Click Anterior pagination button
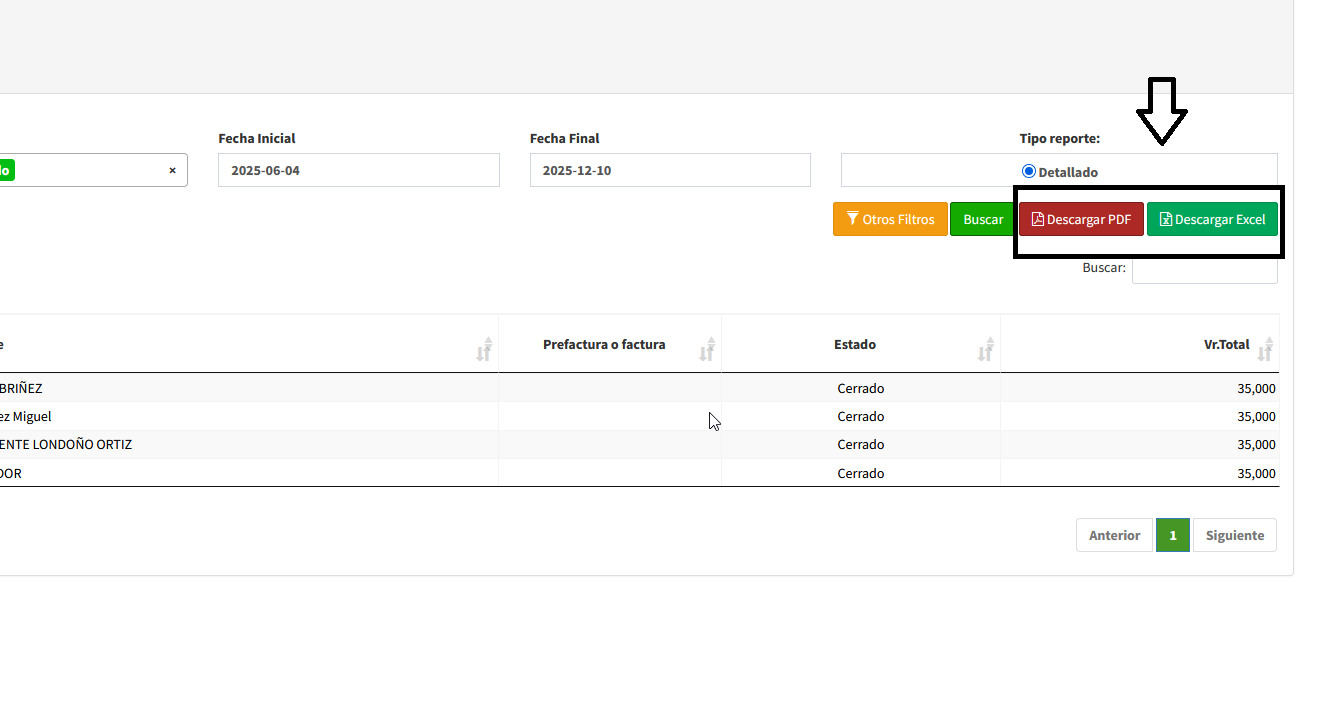1319x704 pixels. (x=1114, y=535)
